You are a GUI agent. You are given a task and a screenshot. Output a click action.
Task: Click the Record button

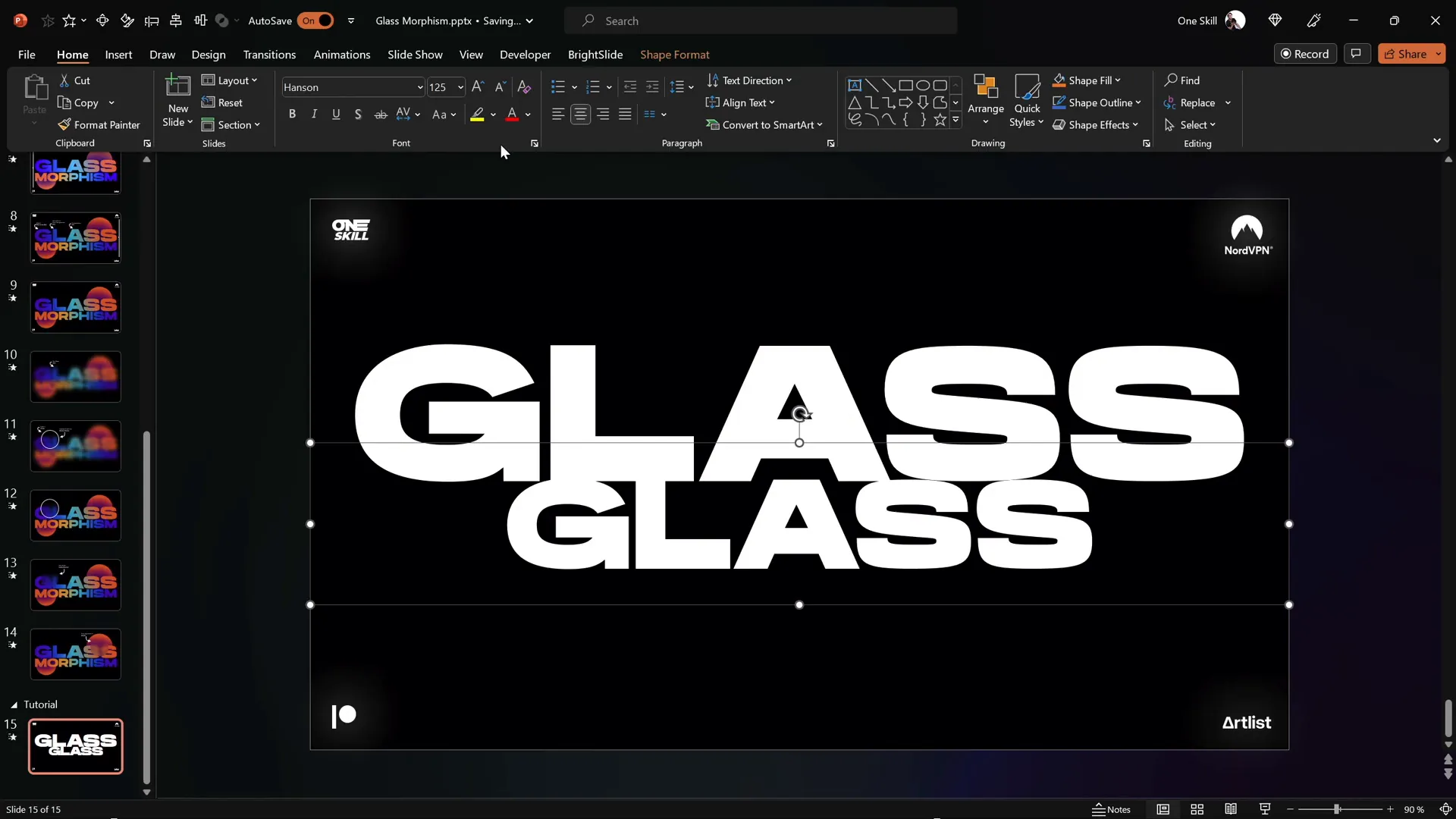[1306, 53]
